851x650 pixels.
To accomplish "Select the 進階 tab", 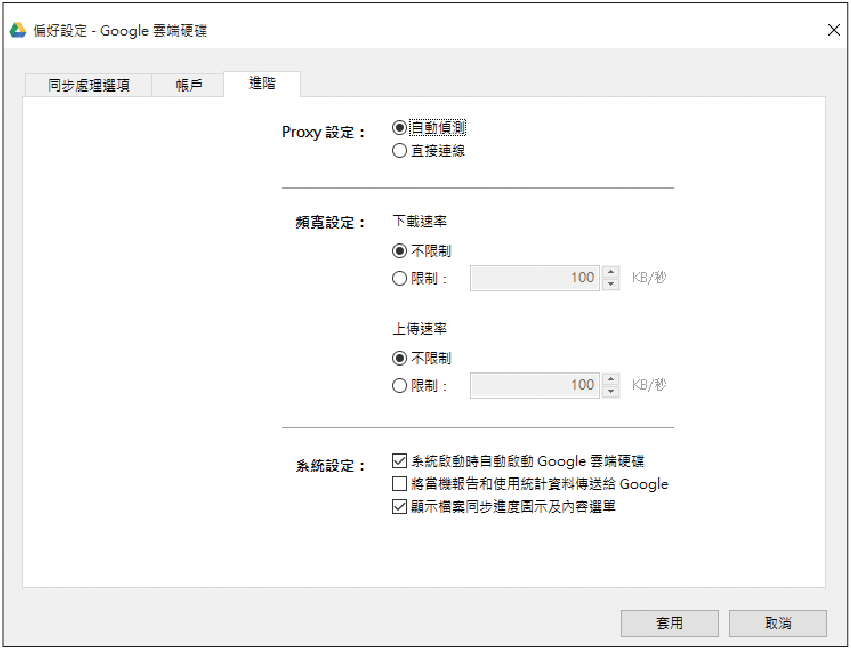I will click(262, 84).
